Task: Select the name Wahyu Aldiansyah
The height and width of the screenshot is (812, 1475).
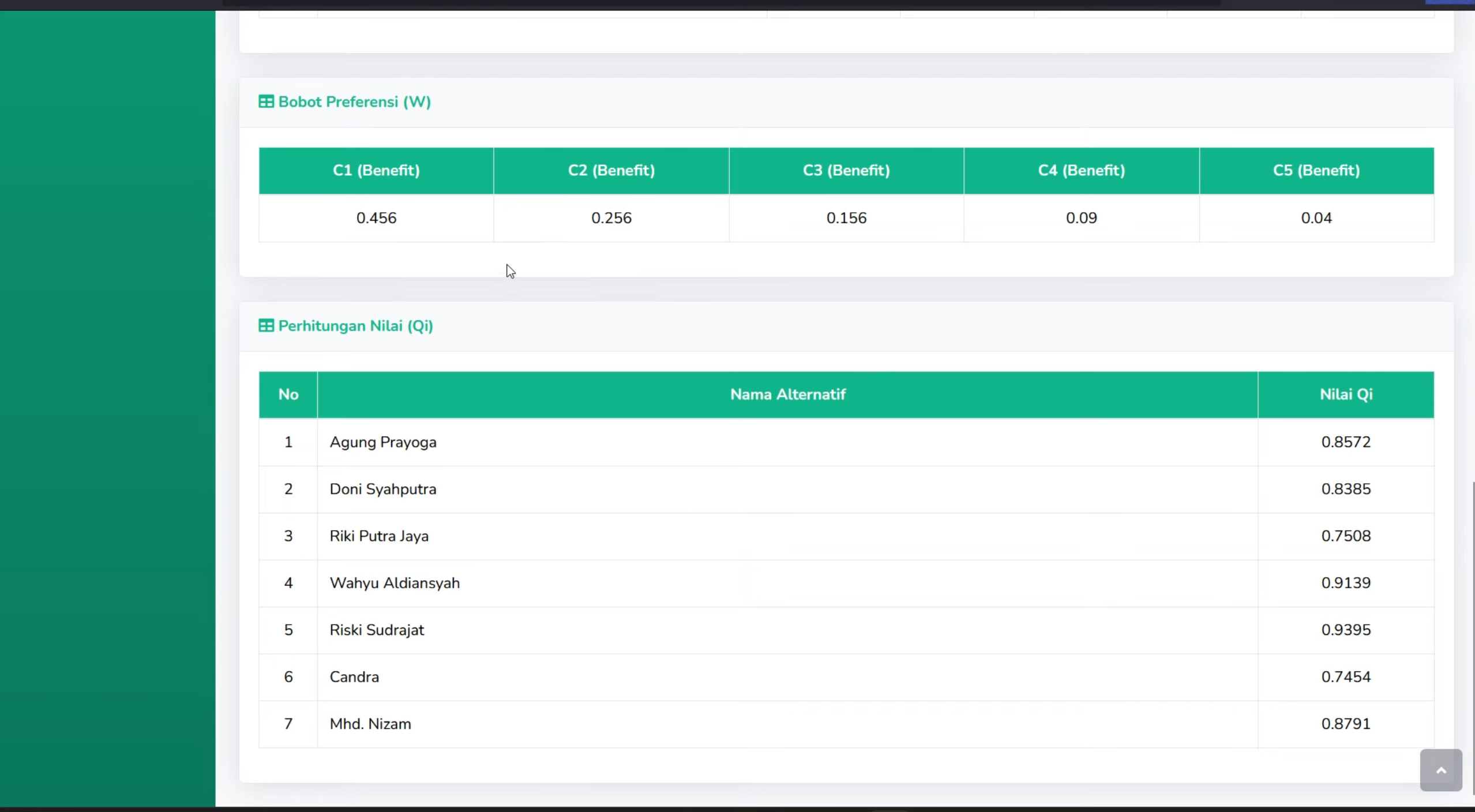Action: point(395,583)
